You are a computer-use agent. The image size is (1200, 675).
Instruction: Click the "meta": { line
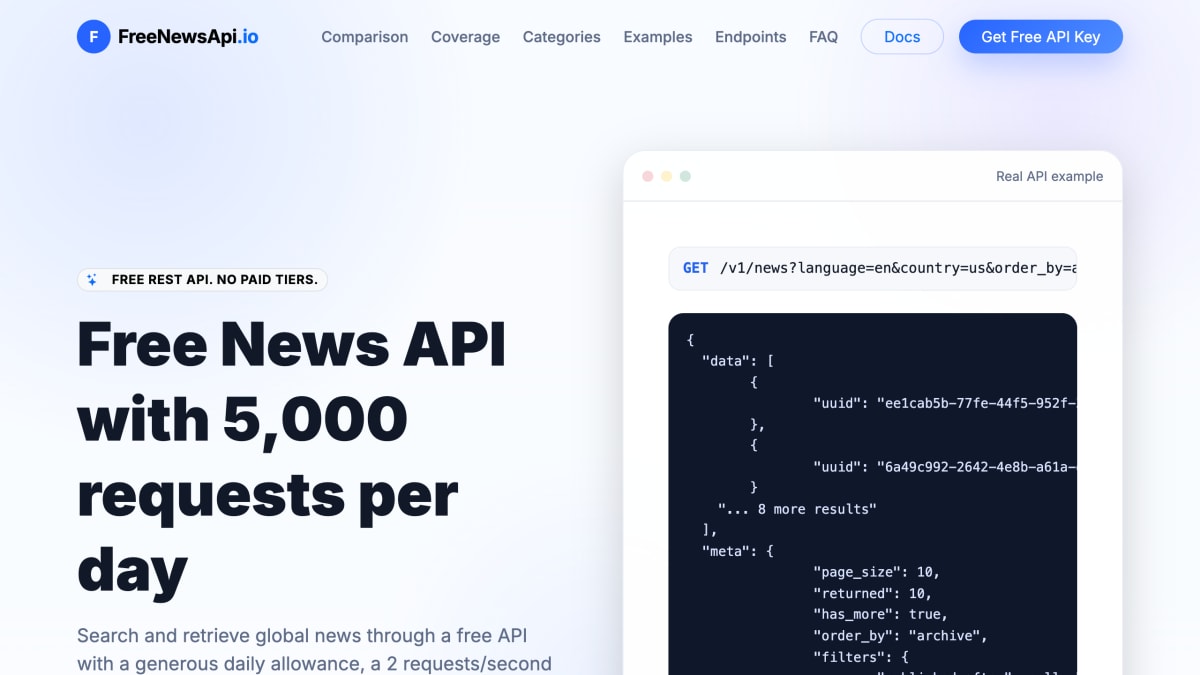click(x=738, y=551)
